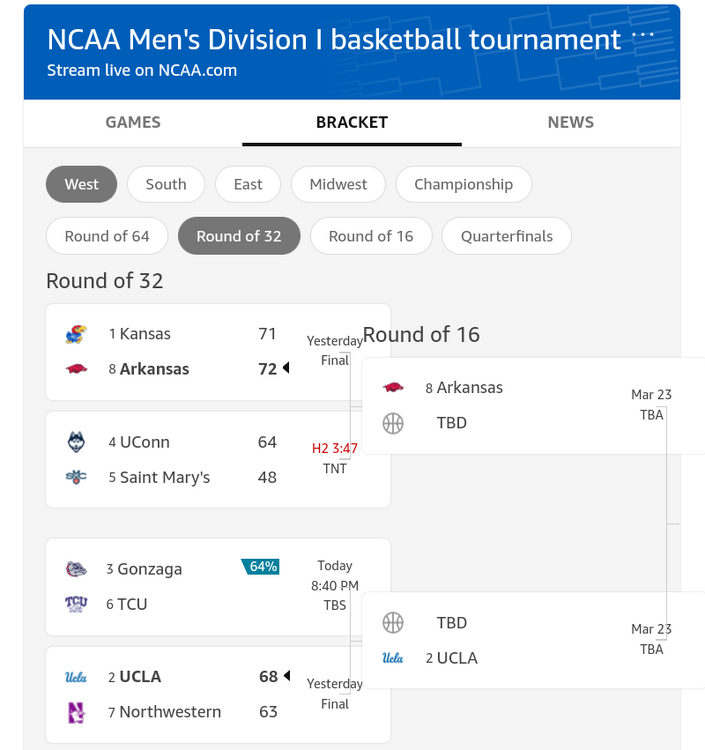The height and width of the screenshot is (750, 705).
Task: Open the live UConn vs Saint Mary's game
Action: tap(217, 460)
